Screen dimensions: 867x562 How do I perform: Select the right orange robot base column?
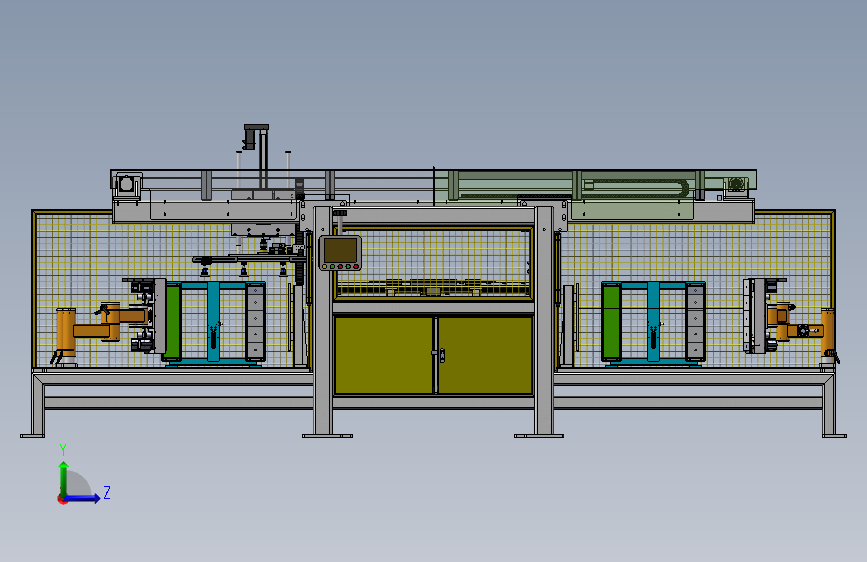[x=828, y=334]
